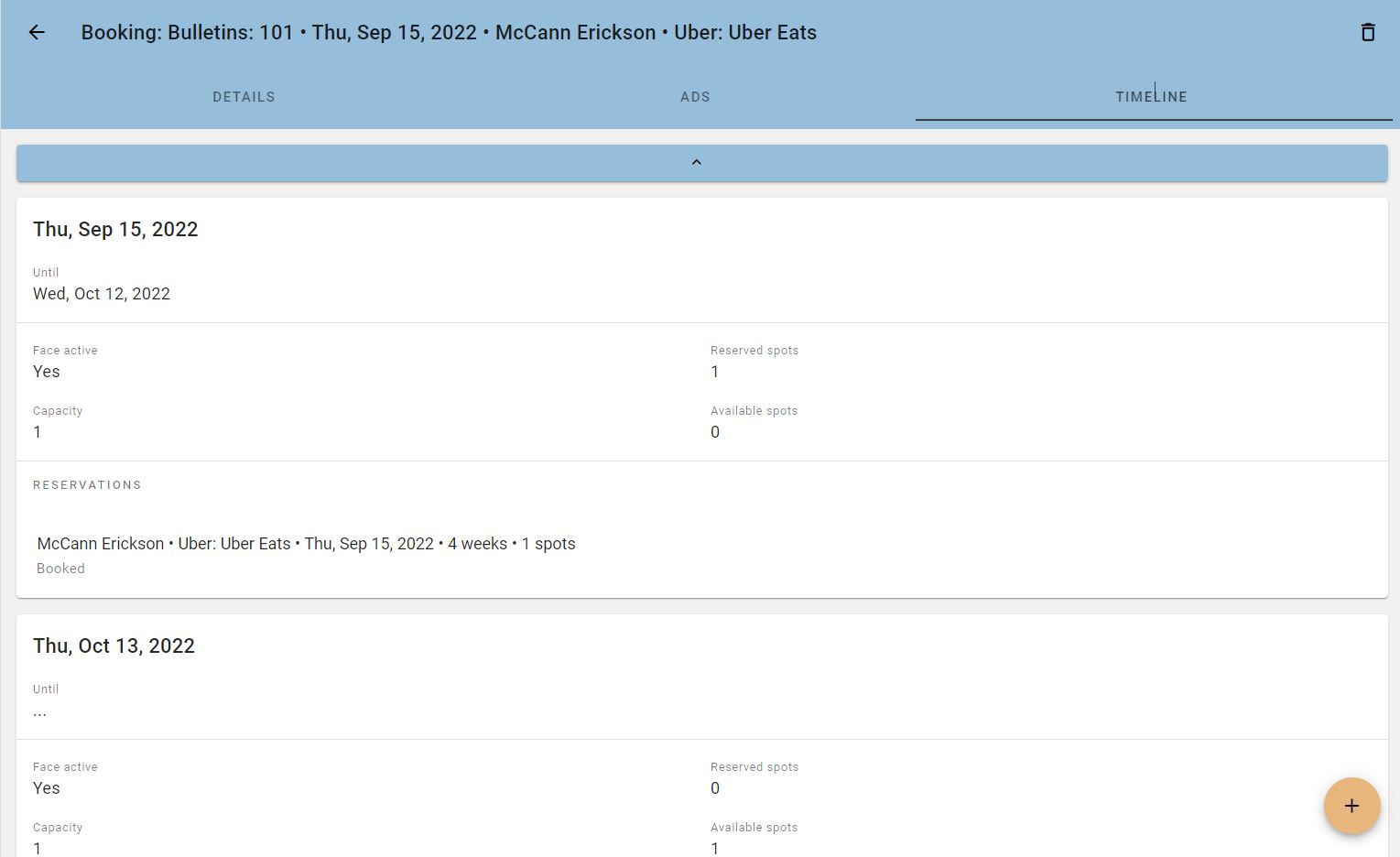Click the Booked status text

pos(60,569)
